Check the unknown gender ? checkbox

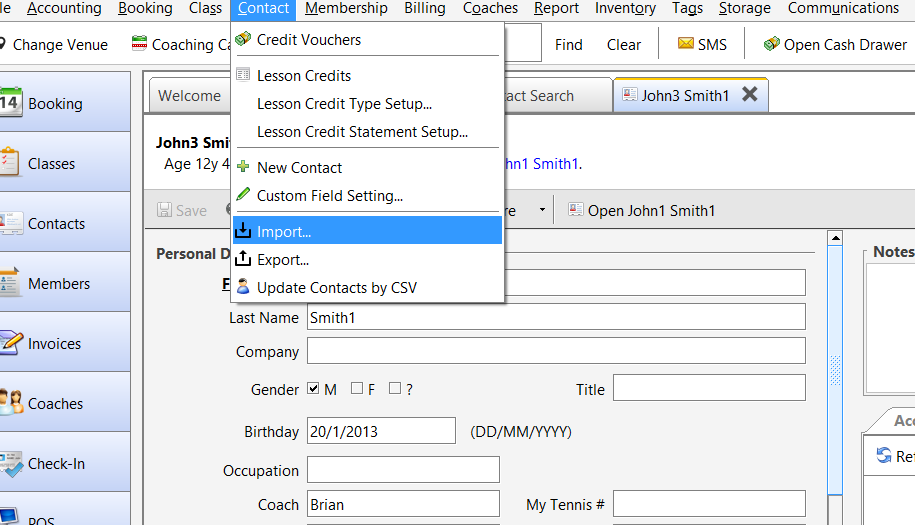395,388
